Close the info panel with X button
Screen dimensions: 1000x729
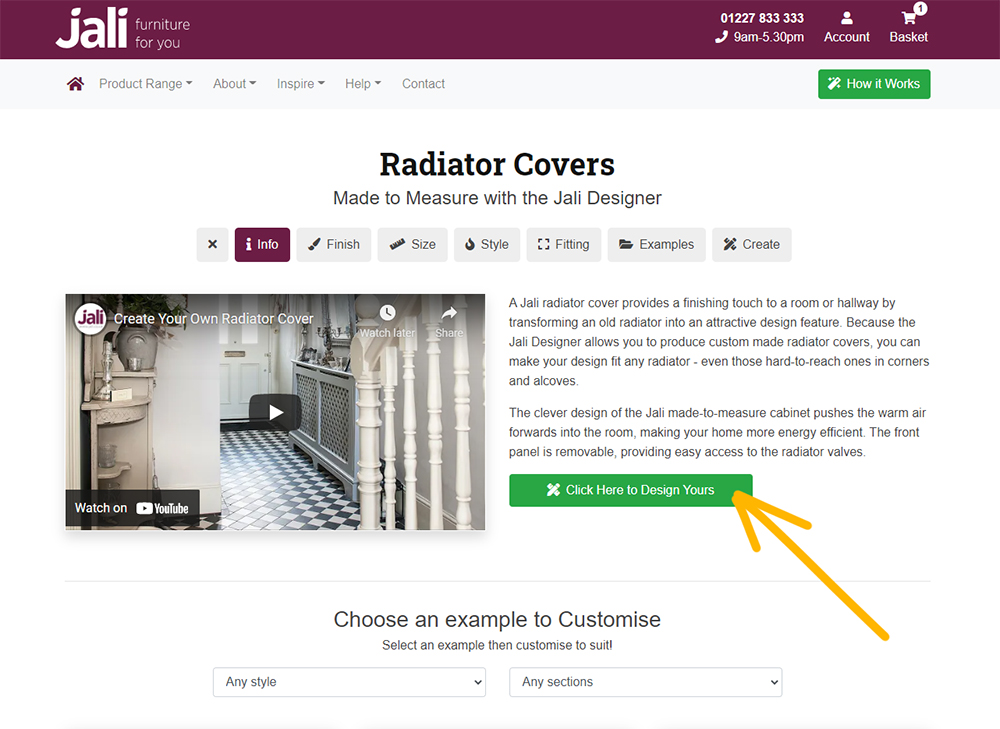pos(212,244)
